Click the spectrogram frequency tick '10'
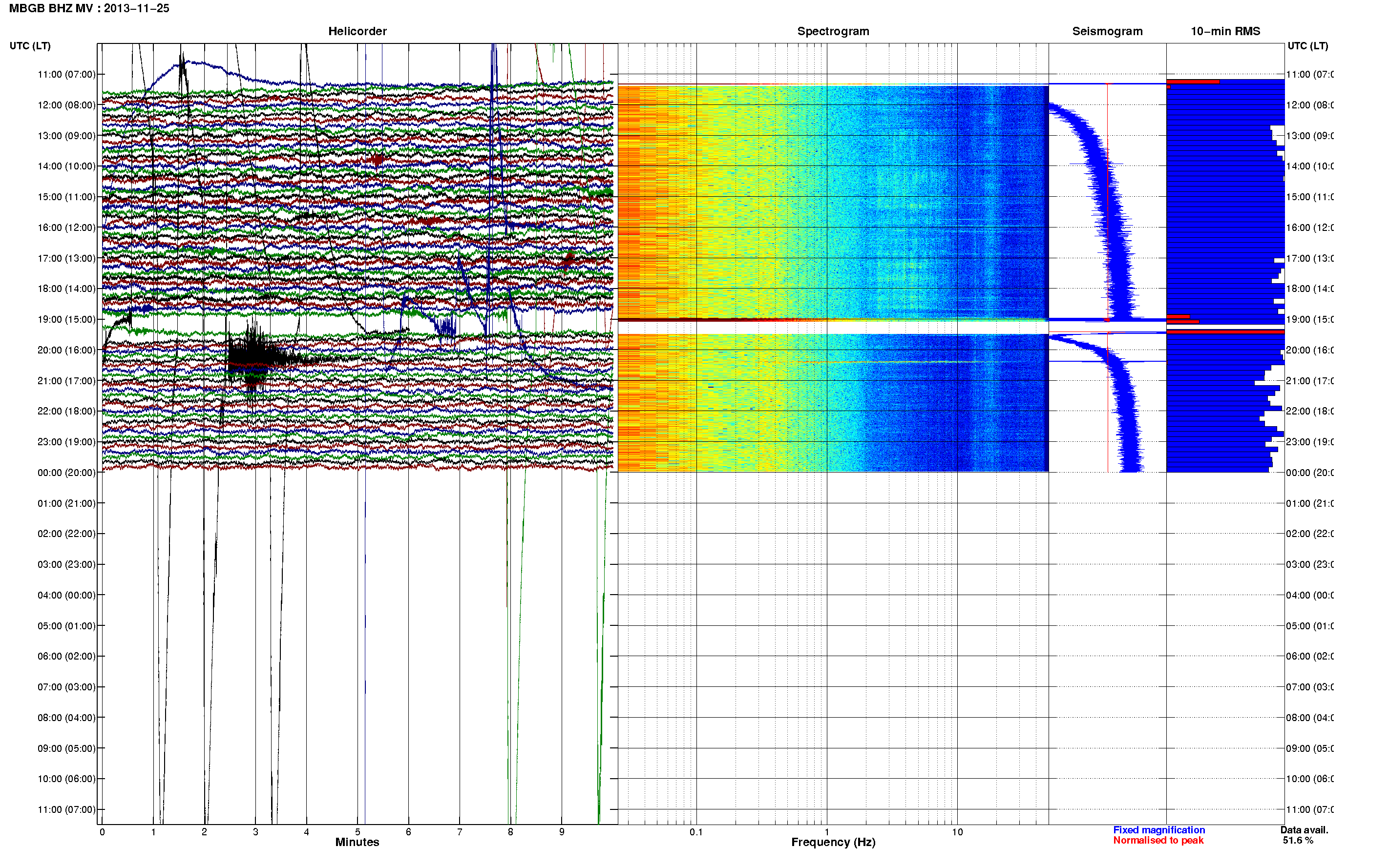Image resolution: width=1389 pixels, height=868 pixels. click(957, 832)
